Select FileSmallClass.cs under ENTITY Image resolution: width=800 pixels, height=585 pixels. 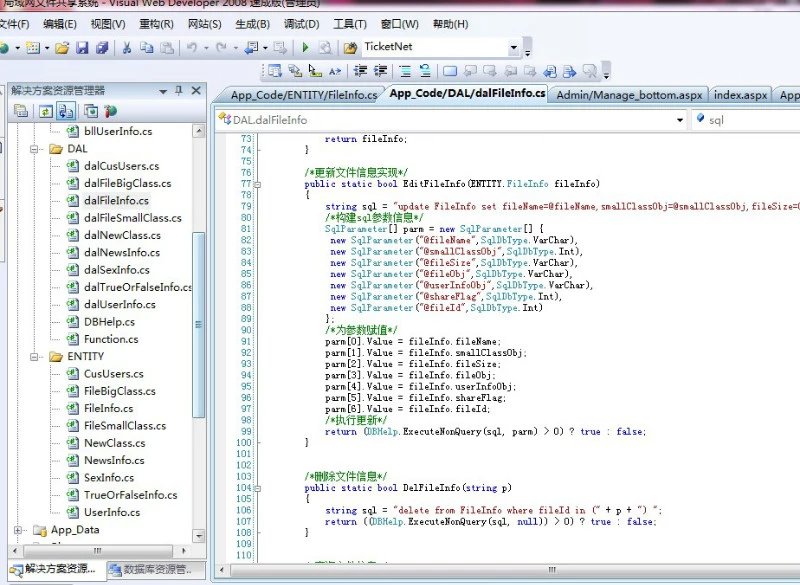125,426
